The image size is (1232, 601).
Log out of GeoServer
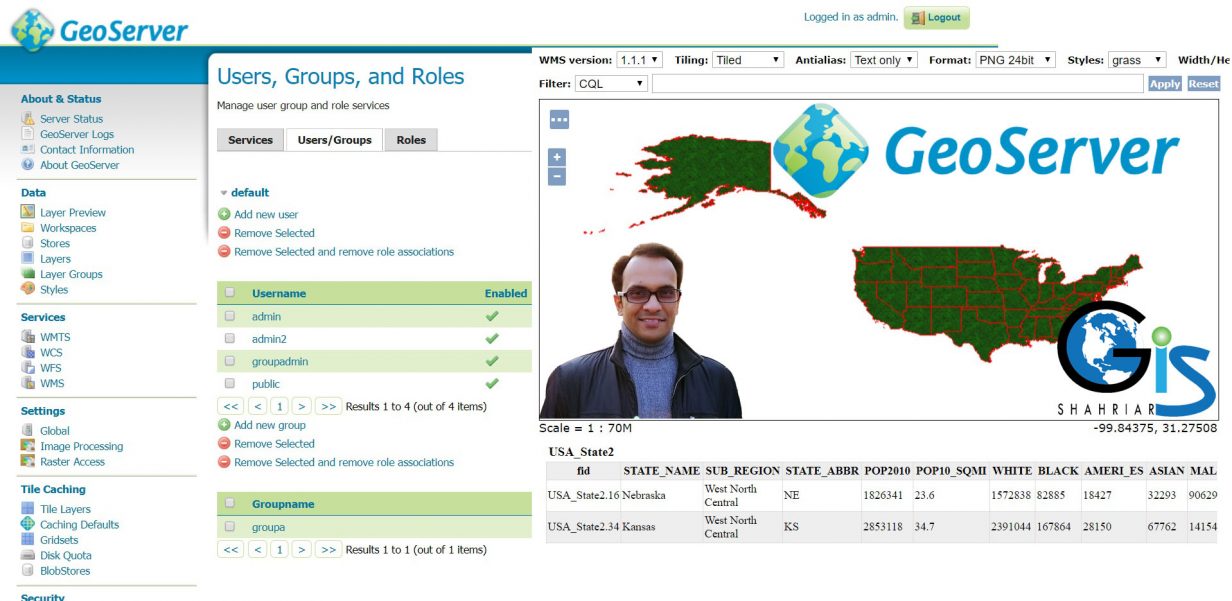click(938, 17)
